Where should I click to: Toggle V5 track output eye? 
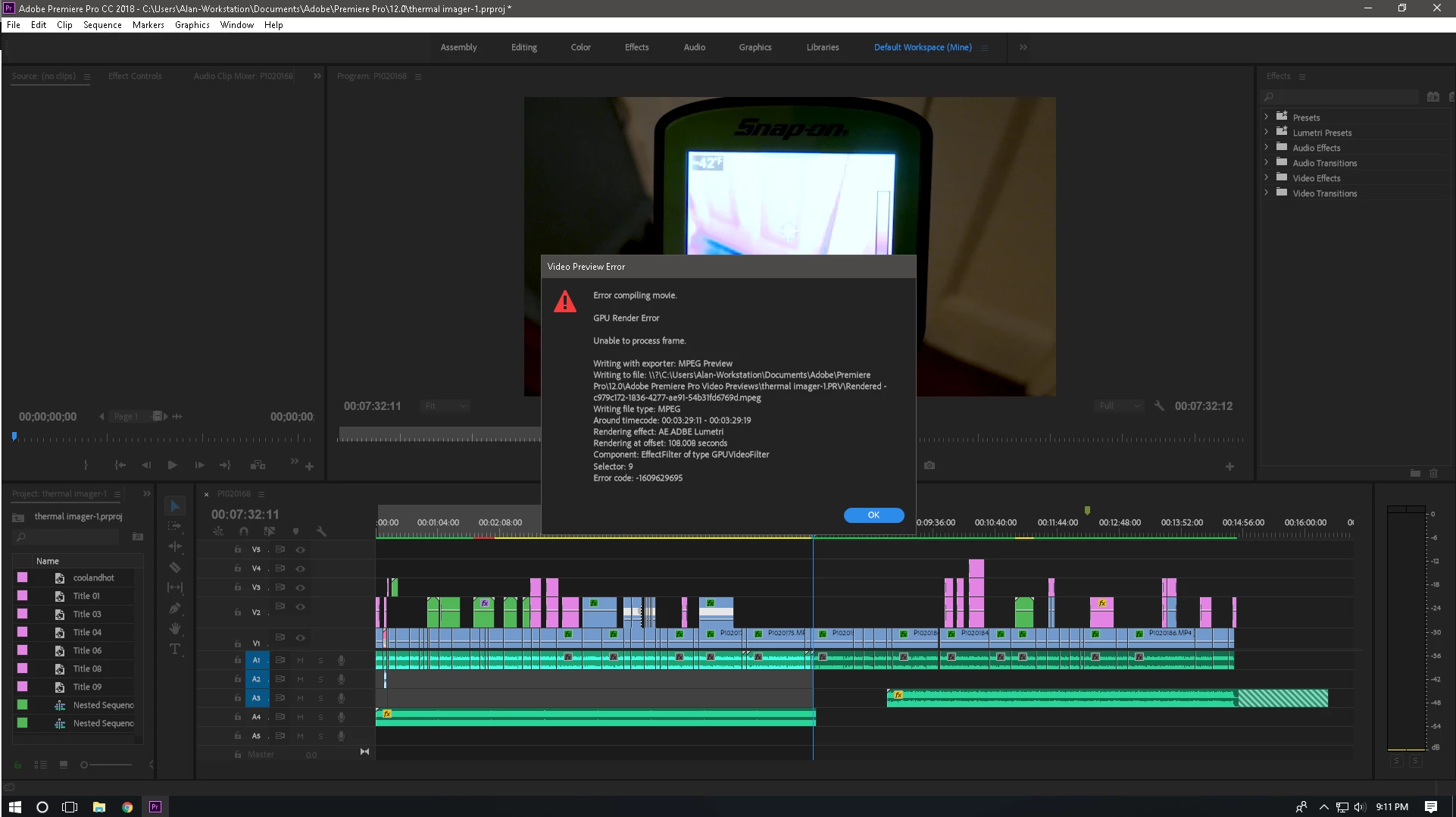click(301, 549)
